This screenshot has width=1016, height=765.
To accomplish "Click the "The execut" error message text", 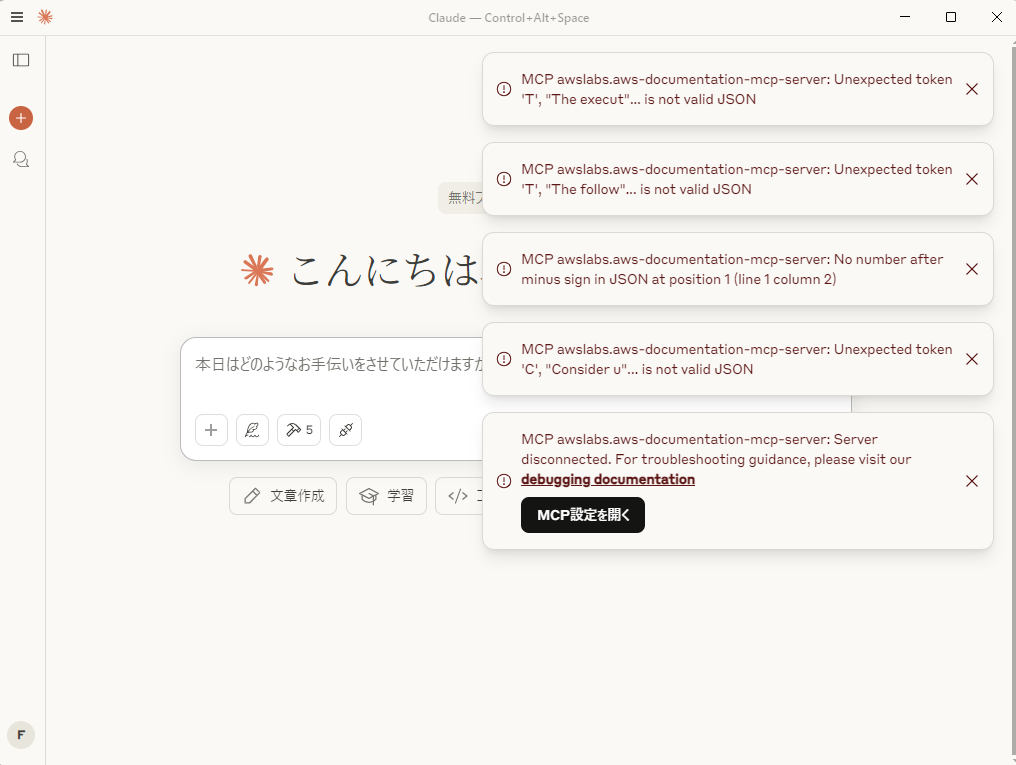I will coord(737,89).
